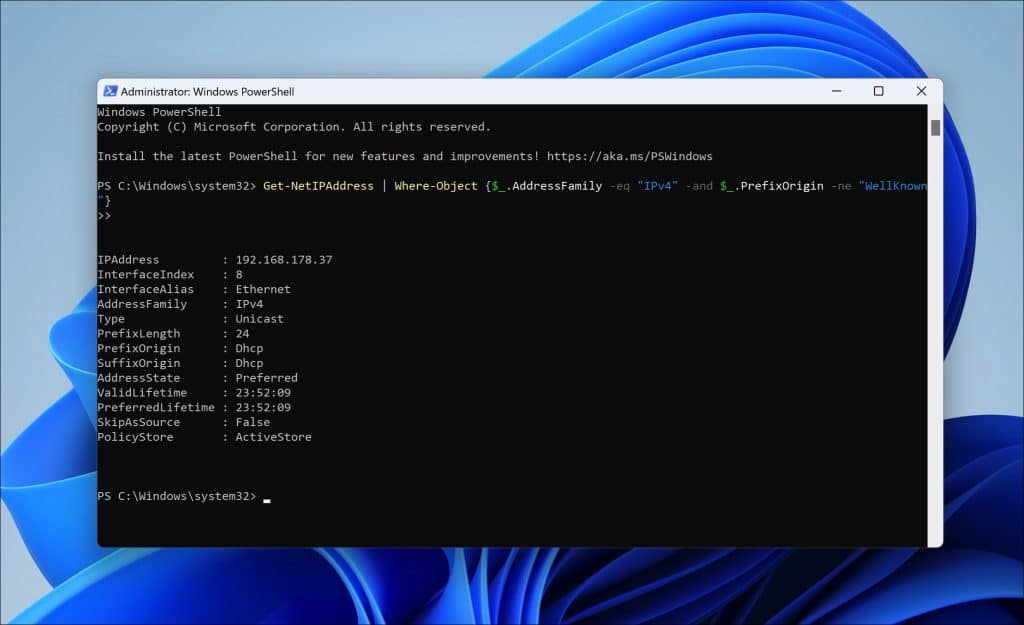Click the Where-Object command text
The image size is (1024, 625).
tap(436, 186)
